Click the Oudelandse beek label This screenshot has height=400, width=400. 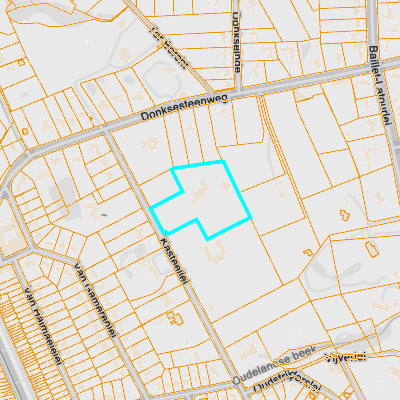tap(274, 365)
